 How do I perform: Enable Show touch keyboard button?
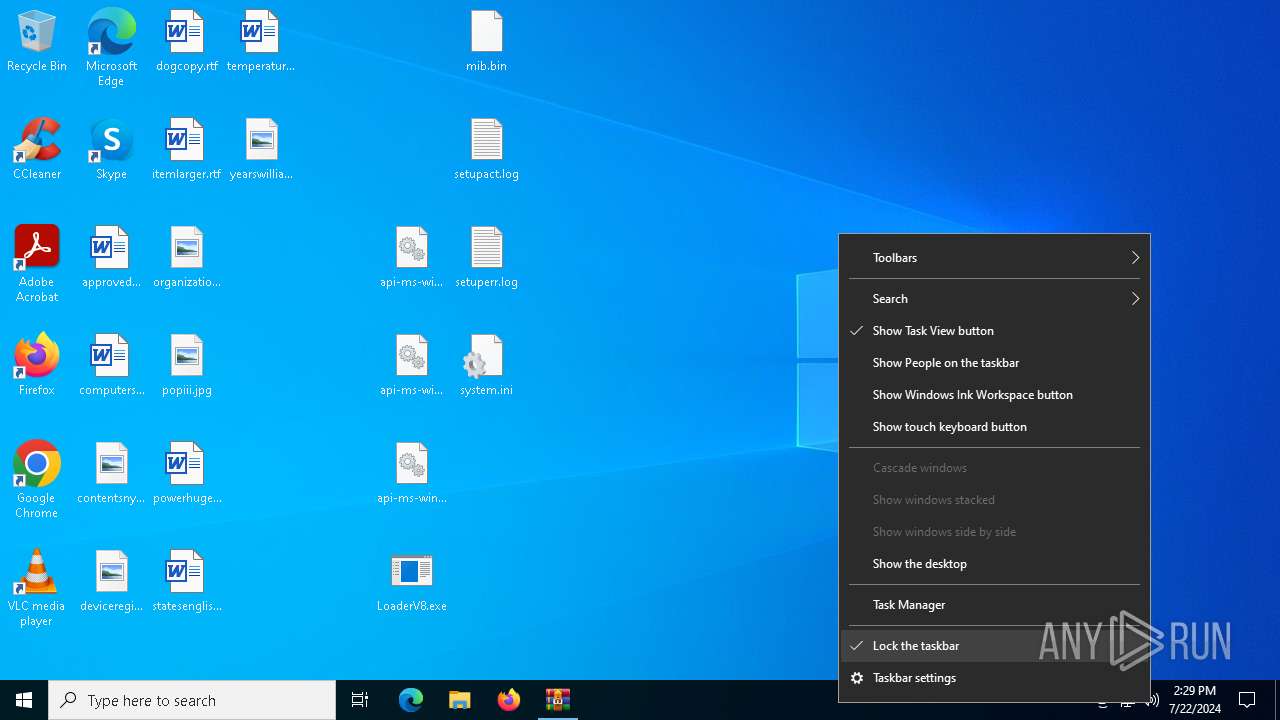pyautogui.click(x=994, y=427)
